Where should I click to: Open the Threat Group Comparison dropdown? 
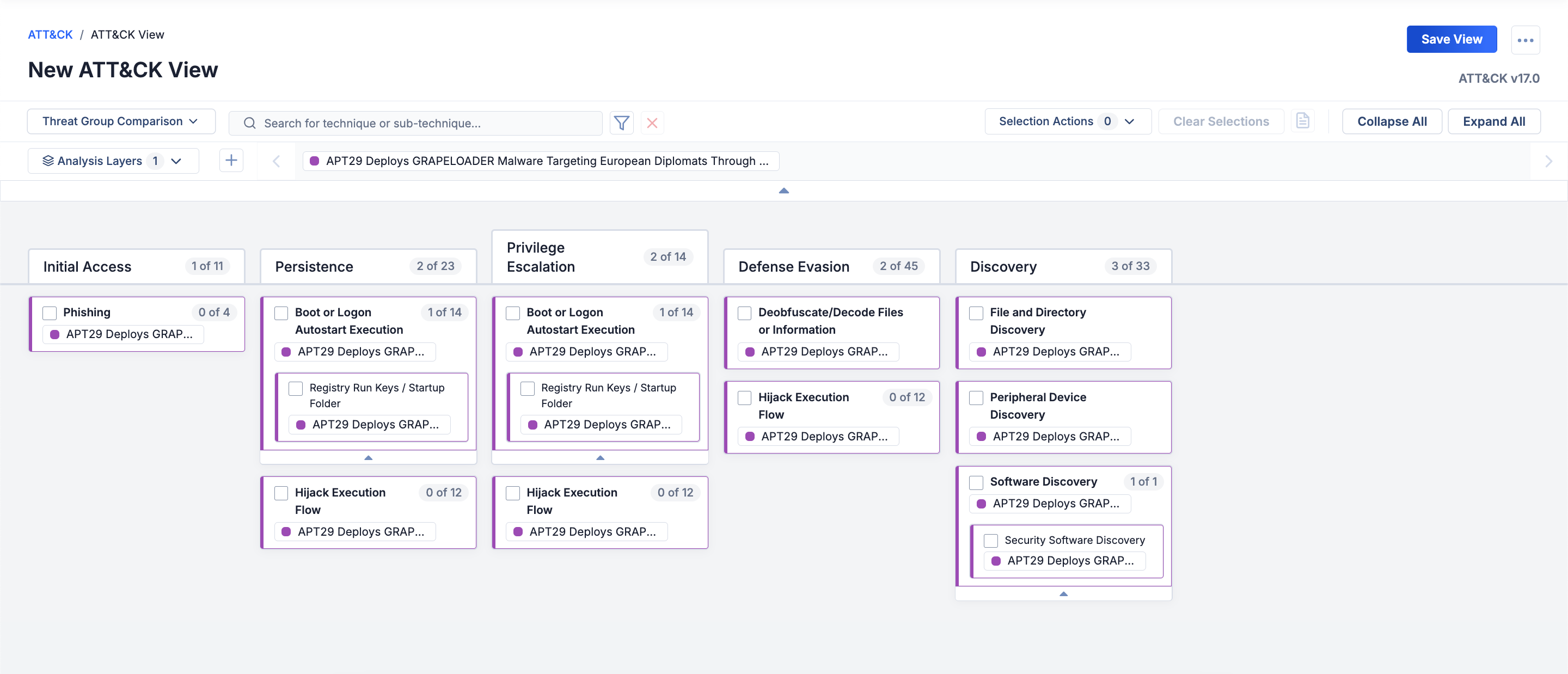120,120
